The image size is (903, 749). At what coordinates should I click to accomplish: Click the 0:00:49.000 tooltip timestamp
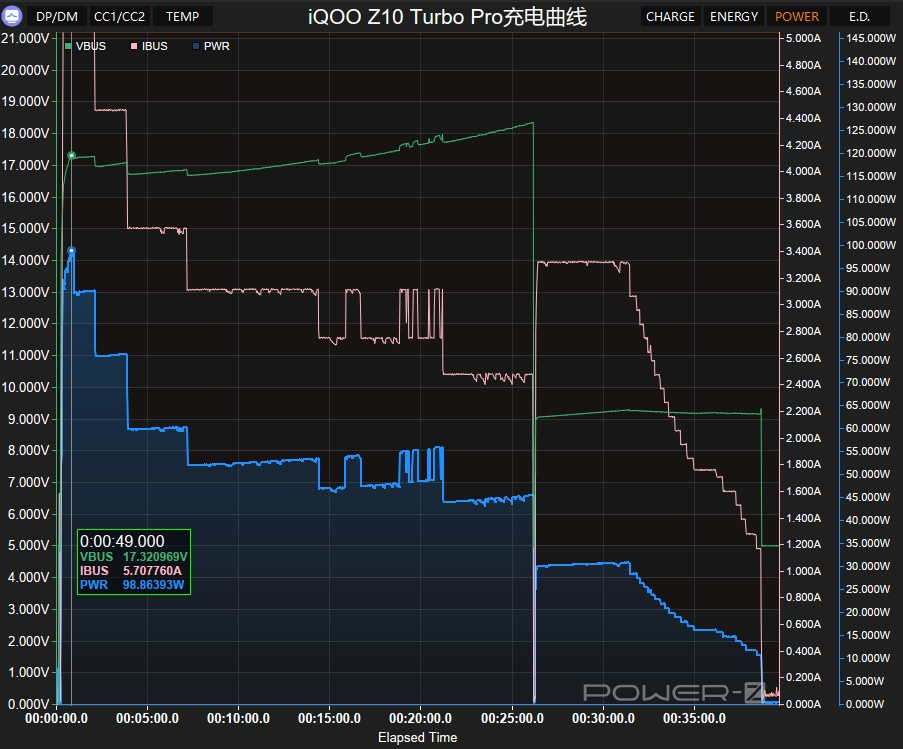tap(122, 541)
